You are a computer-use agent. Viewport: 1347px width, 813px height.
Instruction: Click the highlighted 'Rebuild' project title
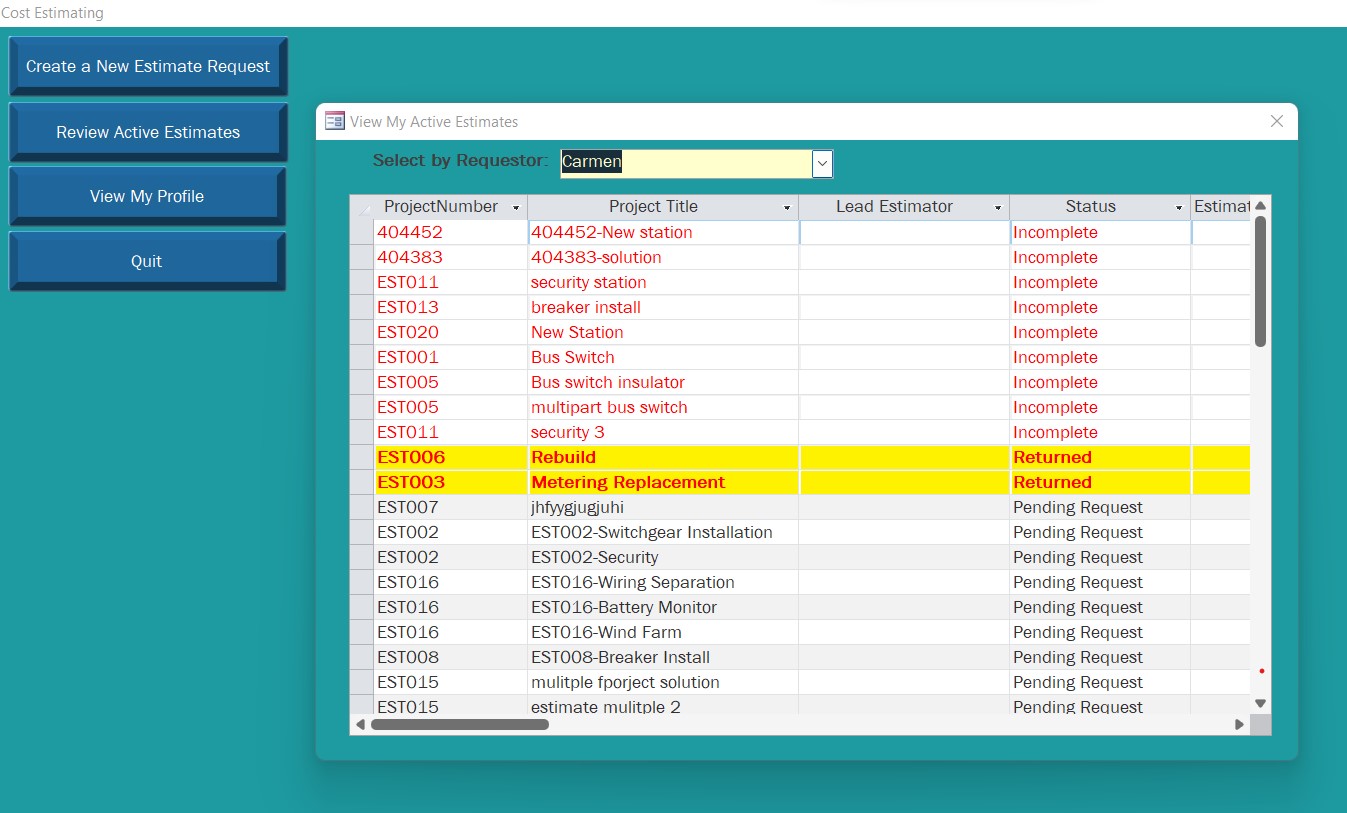[563, 457]
